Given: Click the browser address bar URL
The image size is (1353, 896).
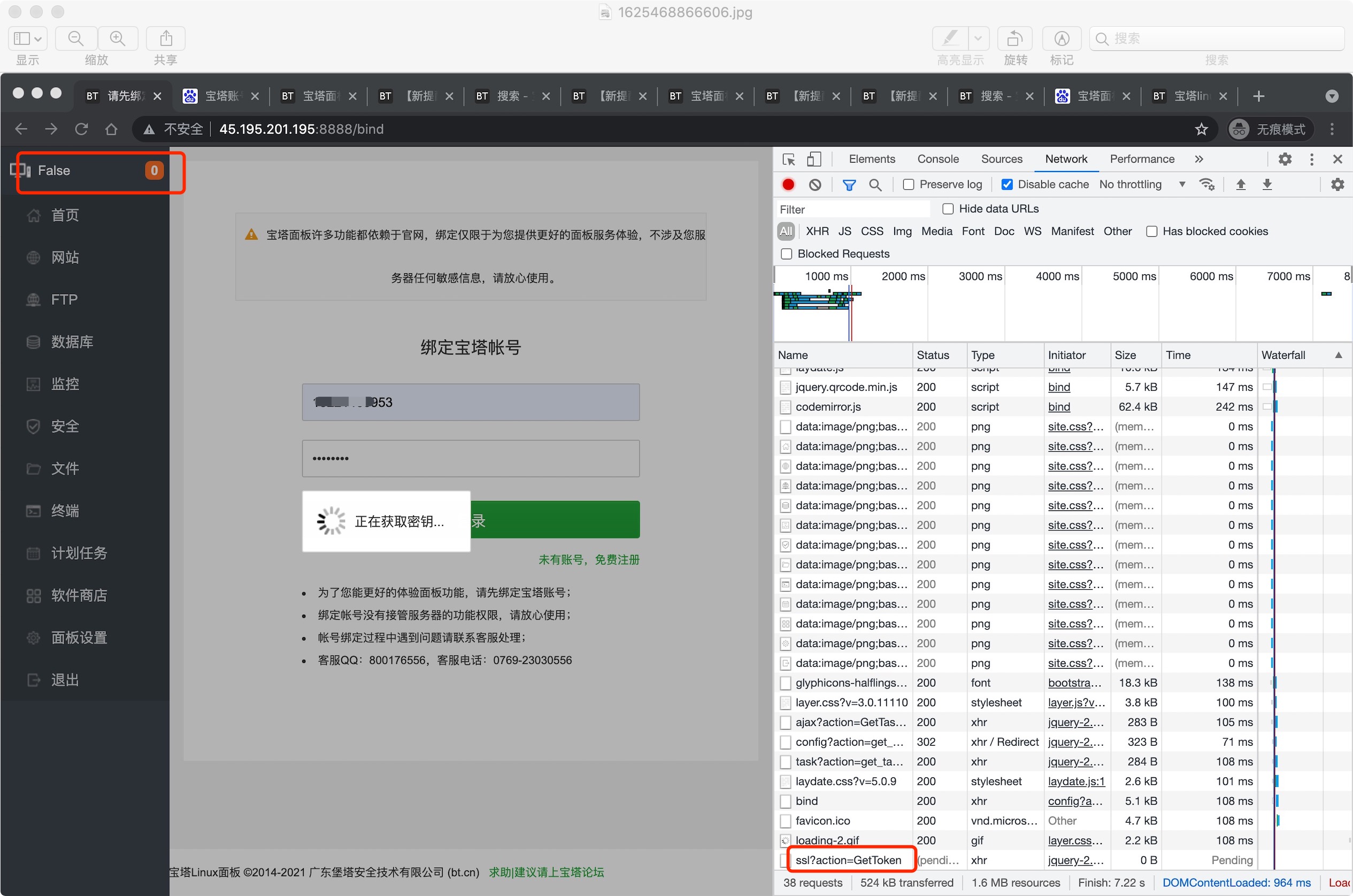Looking at the screenshot, I should point(302,129).
